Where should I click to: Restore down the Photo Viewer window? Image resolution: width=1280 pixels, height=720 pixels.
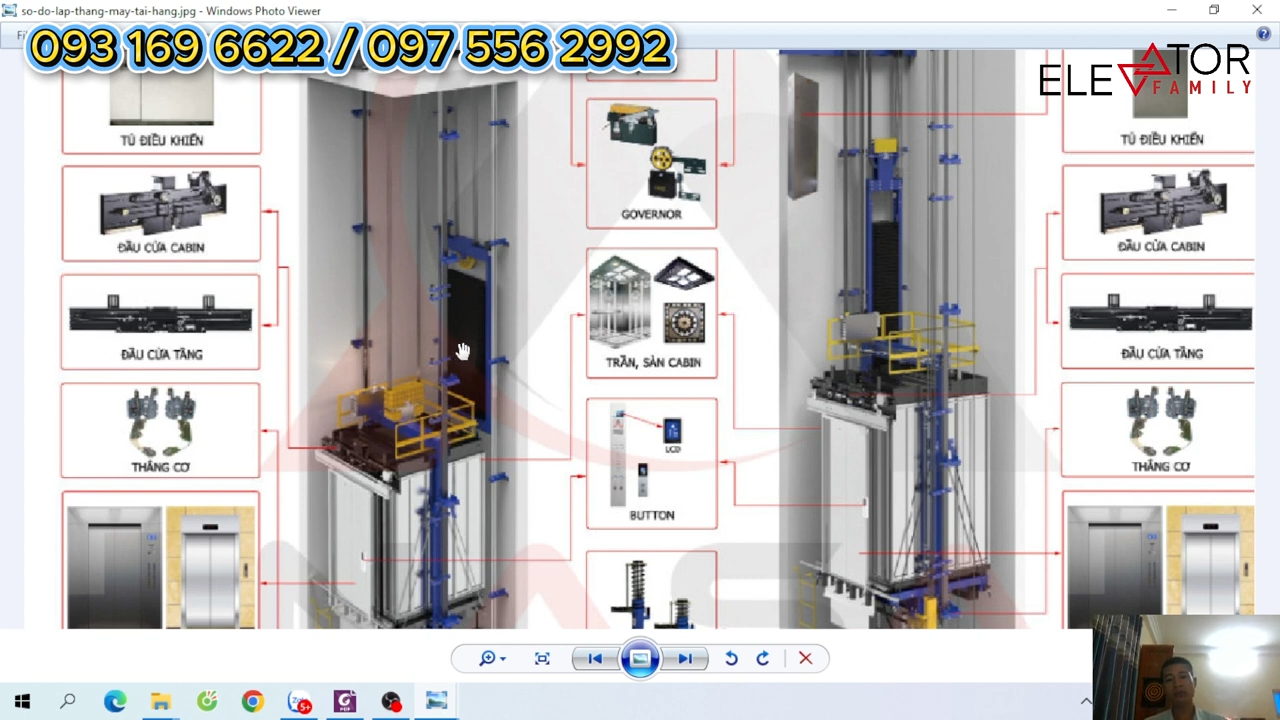tap(1213, 10)
